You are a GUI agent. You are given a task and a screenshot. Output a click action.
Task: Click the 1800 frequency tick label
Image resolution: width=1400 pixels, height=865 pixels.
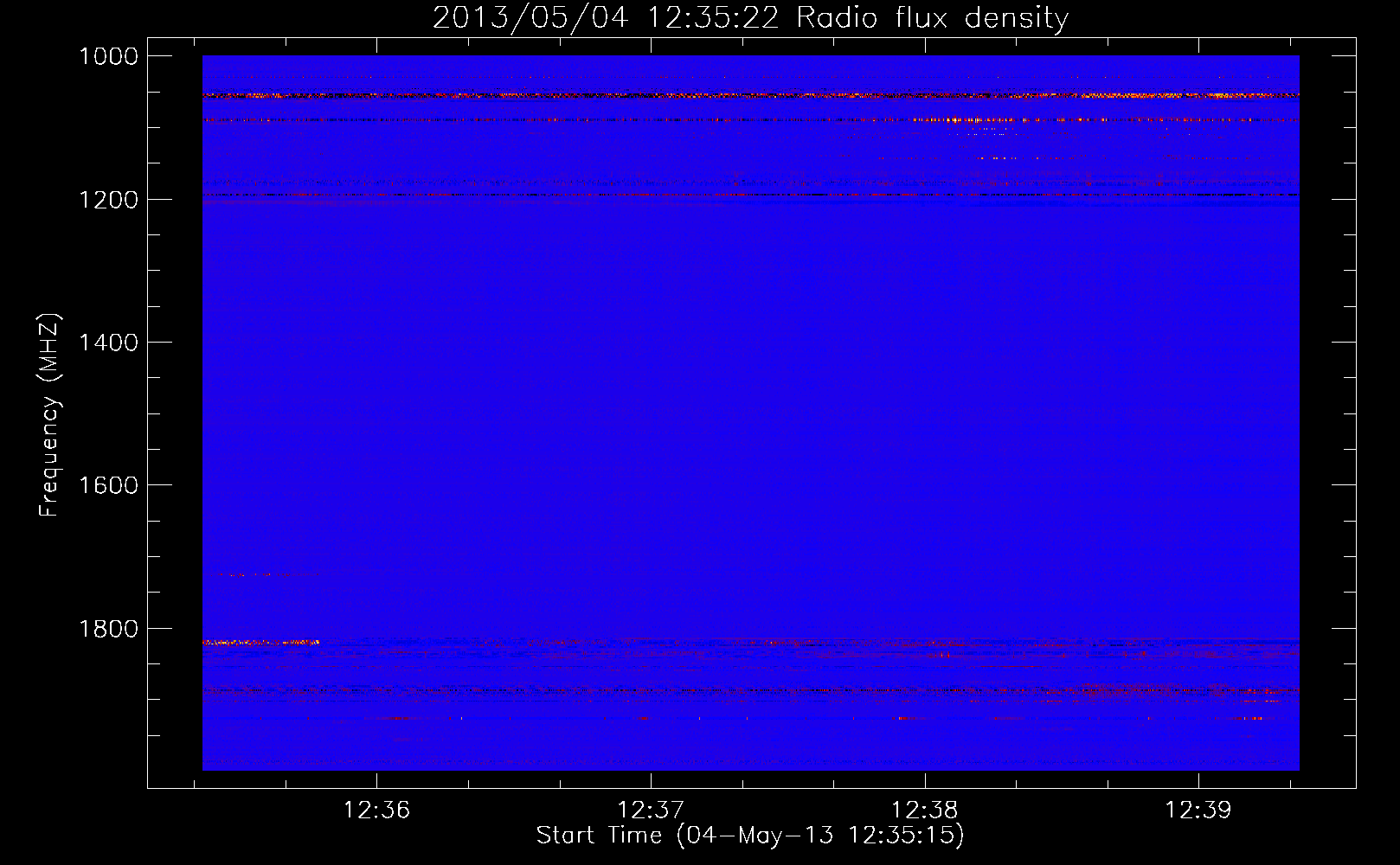pos(109,629)
